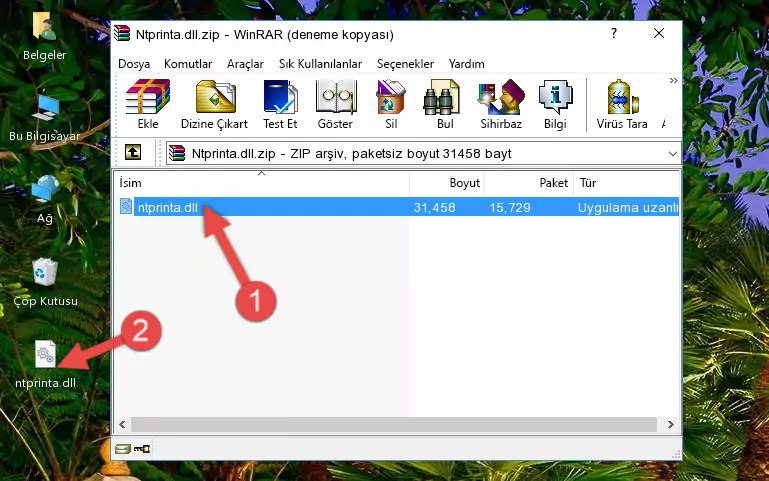
Task: Select the ntprinta.dll desktop file icon
Action: coord(45,365)
